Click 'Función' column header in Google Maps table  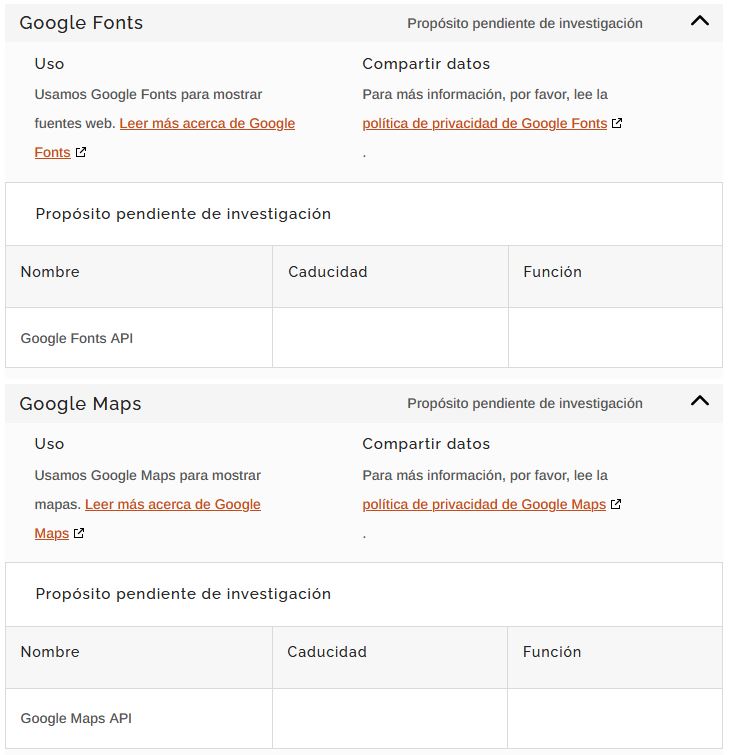pos(552,652)
